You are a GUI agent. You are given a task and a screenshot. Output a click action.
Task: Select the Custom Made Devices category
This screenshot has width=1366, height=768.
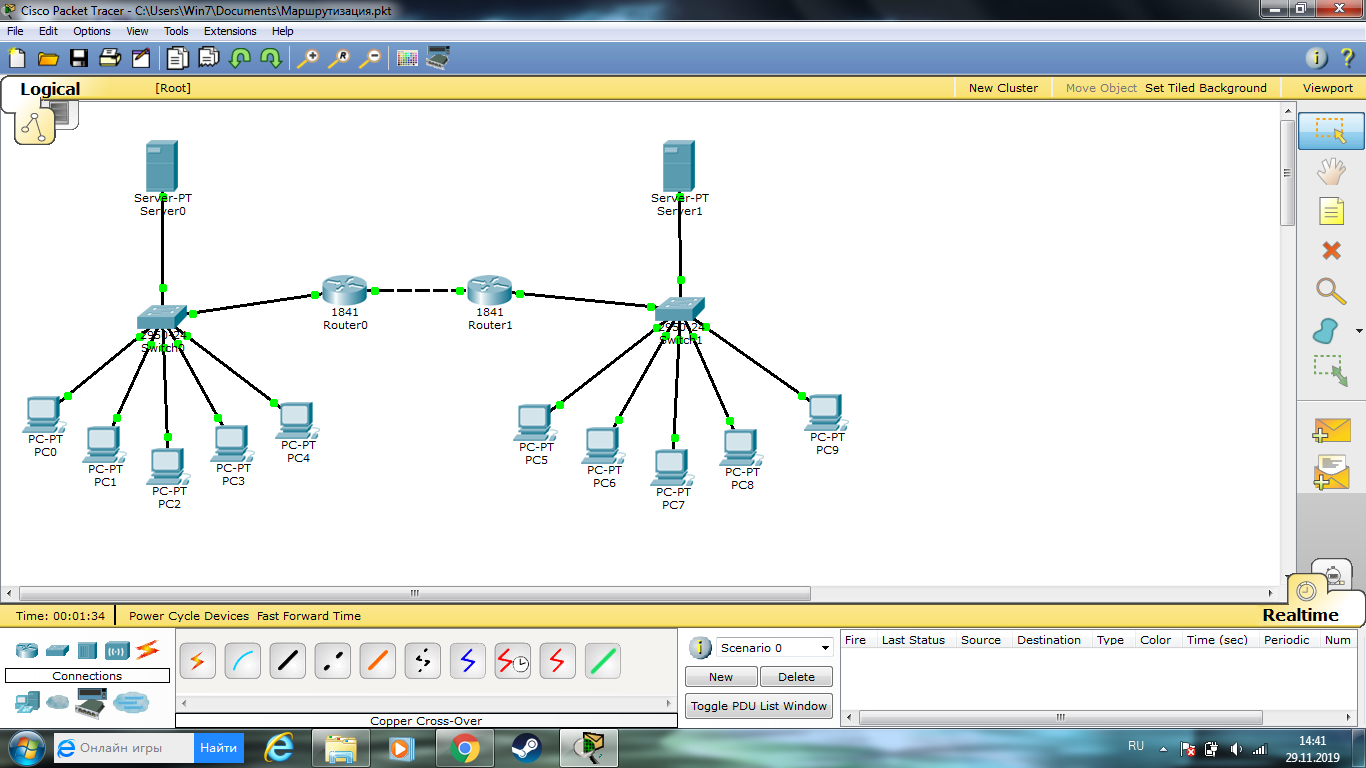click(x=91, y=703)
